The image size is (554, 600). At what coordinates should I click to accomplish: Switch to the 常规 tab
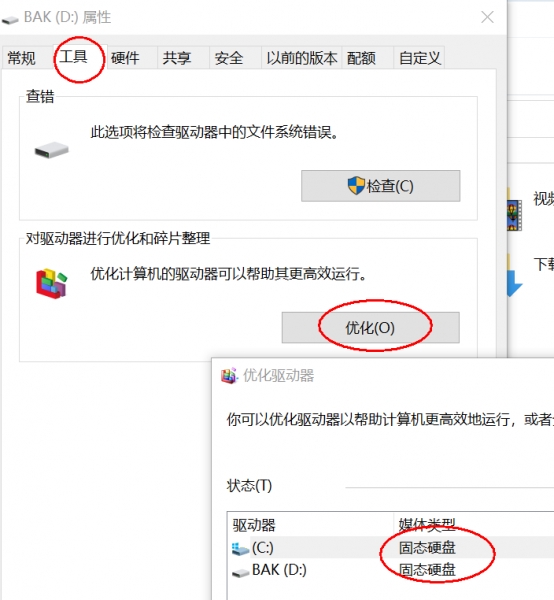(22, 58)
